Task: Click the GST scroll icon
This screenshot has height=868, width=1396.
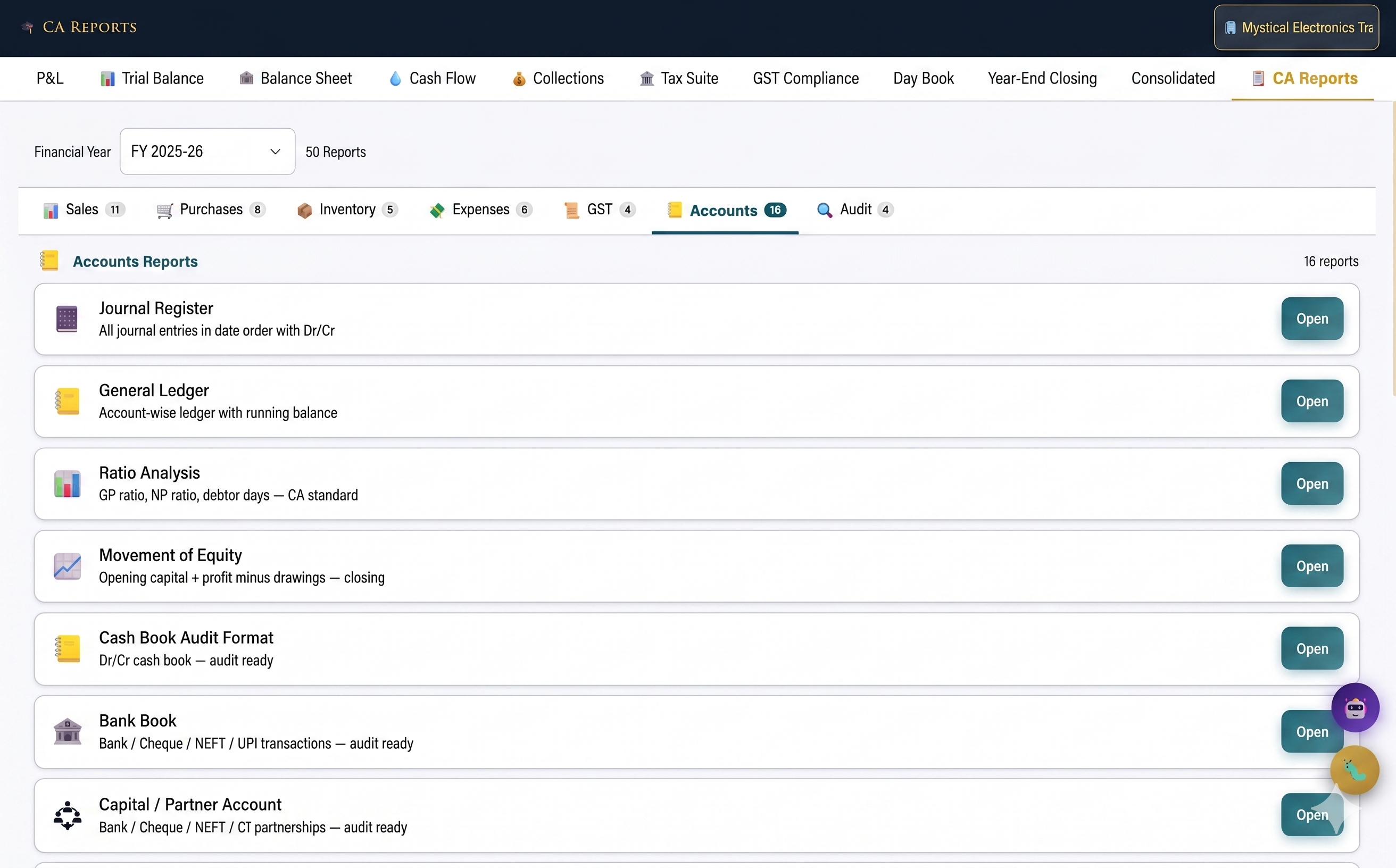Action: (571, 211)
